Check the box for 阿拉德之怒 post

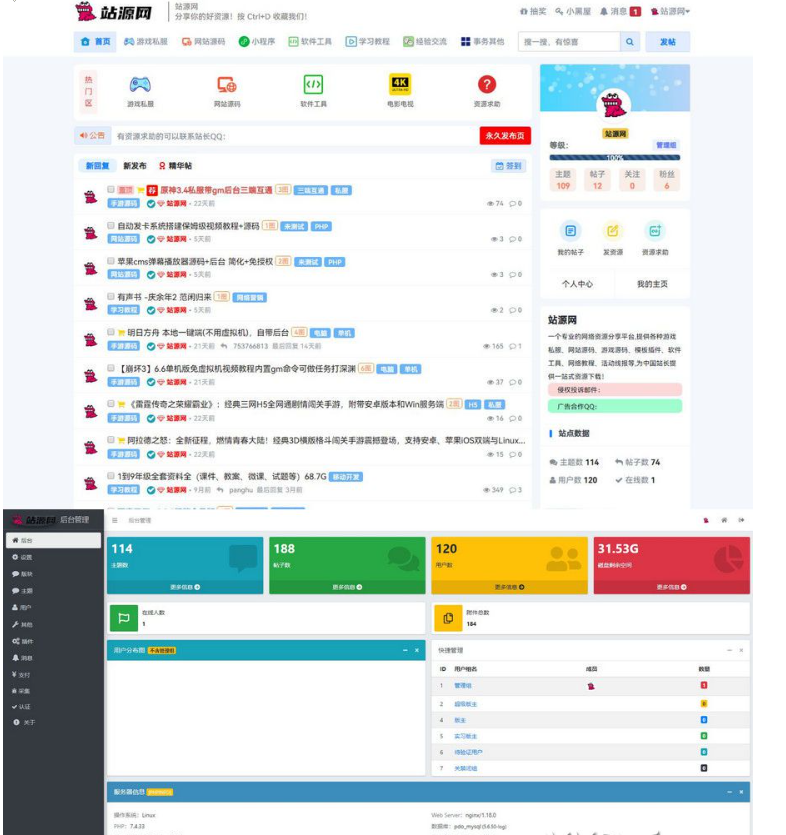pyautogui.click(x=111, y=440)
